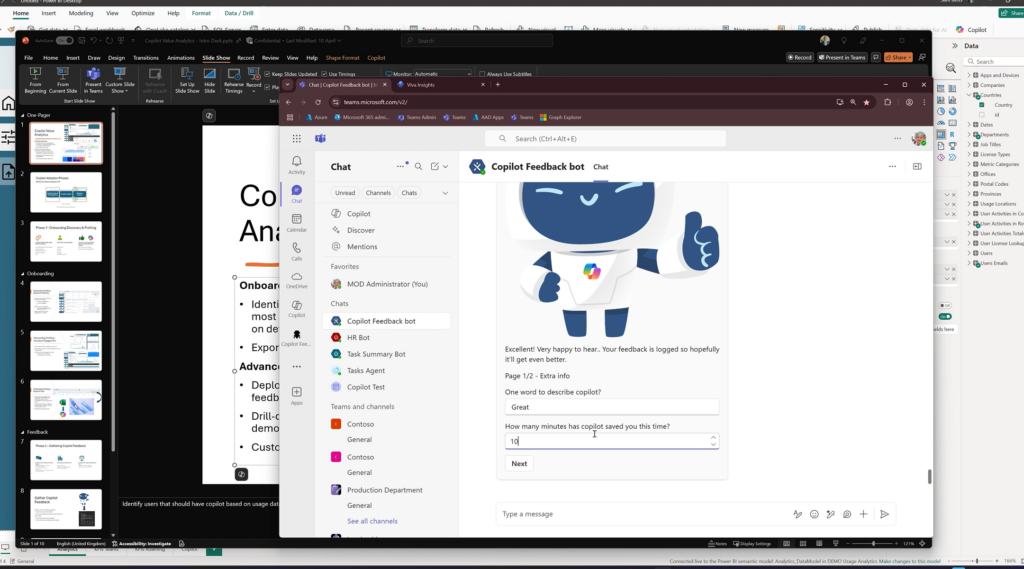
Task: Uncheck Country field in Power BI Data pane
Action: click(x=982, y=105)
